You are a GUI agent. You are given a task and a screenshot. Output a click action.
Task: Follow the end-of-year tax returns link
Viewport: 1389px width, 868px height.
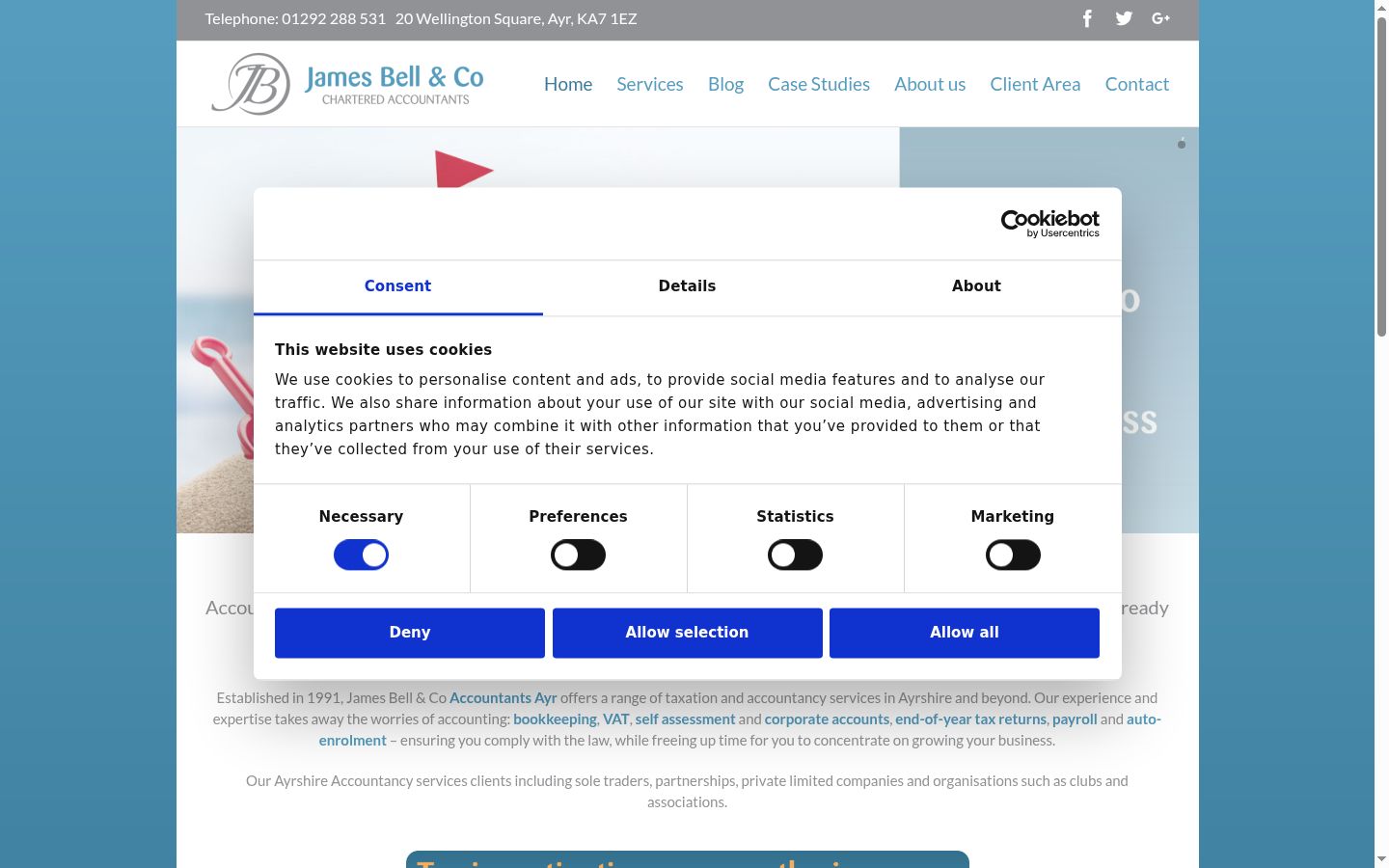tap(970, 719)
